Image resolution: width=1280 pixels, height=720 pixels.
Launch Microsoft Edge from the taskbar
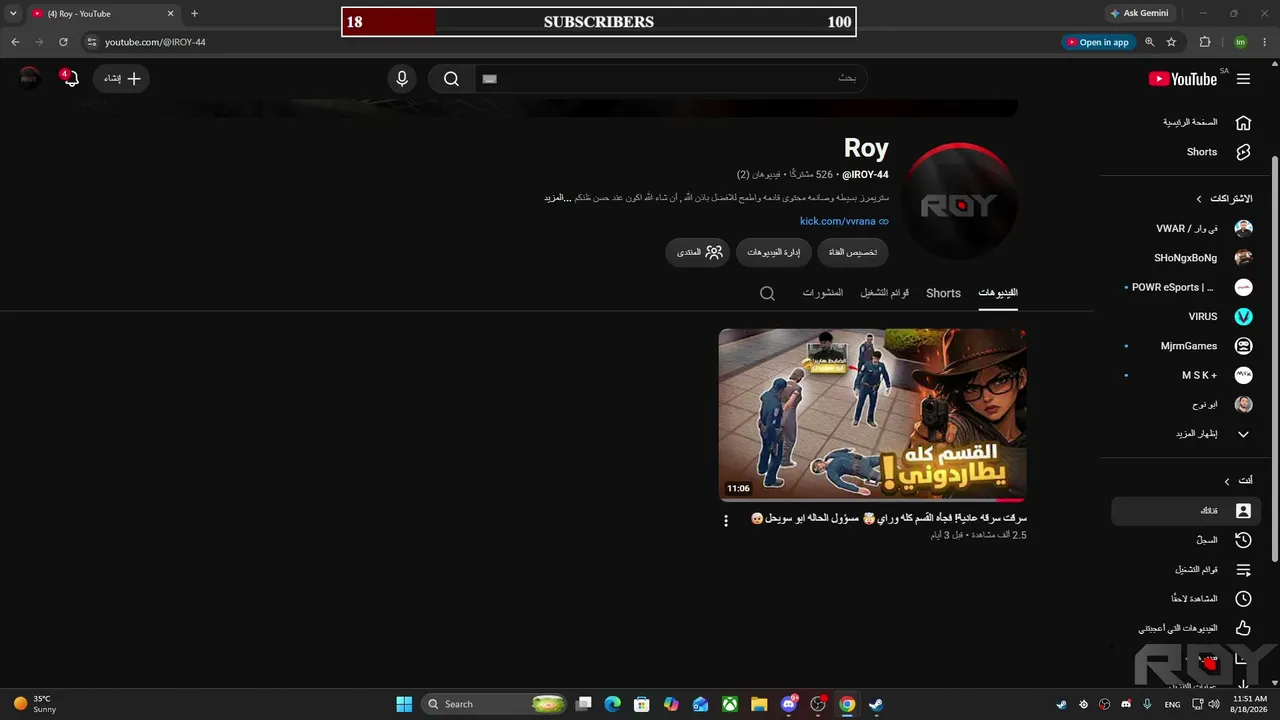coord(613,704)
